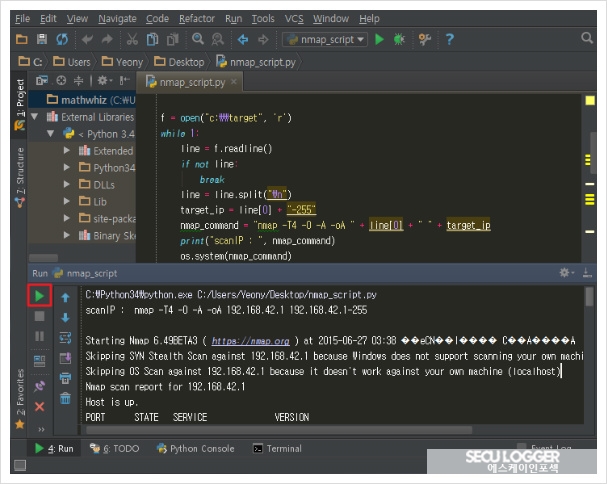The height and width of the screenshot is (484, 607).
Task: Open settings with the wrench icon
Action: click(x=425, y=39)
